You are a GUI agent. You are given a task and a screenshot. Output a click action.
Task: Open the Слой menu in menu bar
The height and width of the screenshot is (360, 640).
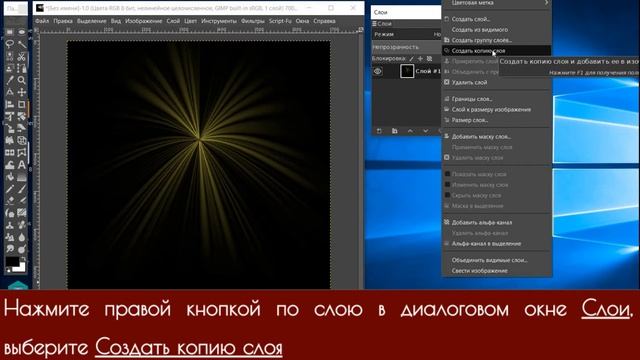click(x=173, y=21)
